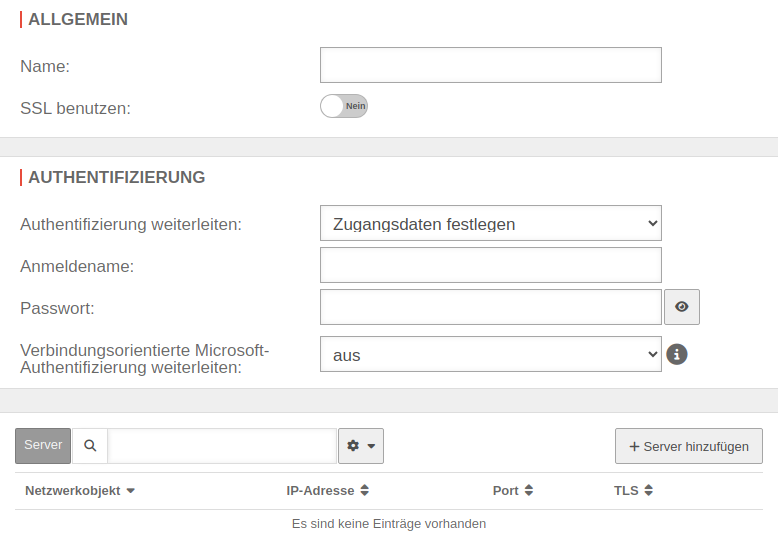778x553 pixels.
Task: Toggle the SSL benutzen switch
Action: 344,106
